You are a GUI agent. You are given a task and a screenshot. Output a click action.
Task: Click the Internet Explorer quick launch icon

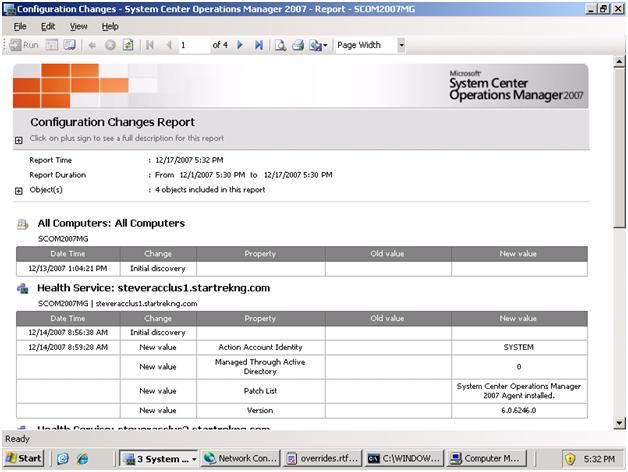[83, 458]
